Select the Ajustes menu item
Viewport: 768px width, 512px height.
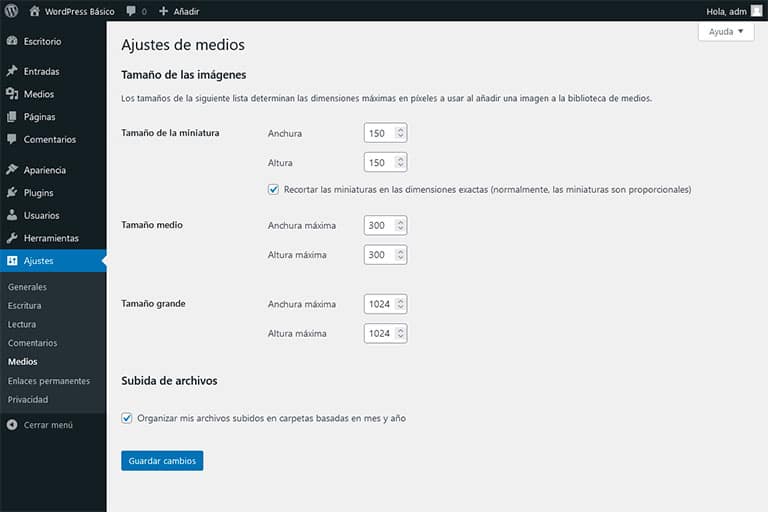pos(53,261)
